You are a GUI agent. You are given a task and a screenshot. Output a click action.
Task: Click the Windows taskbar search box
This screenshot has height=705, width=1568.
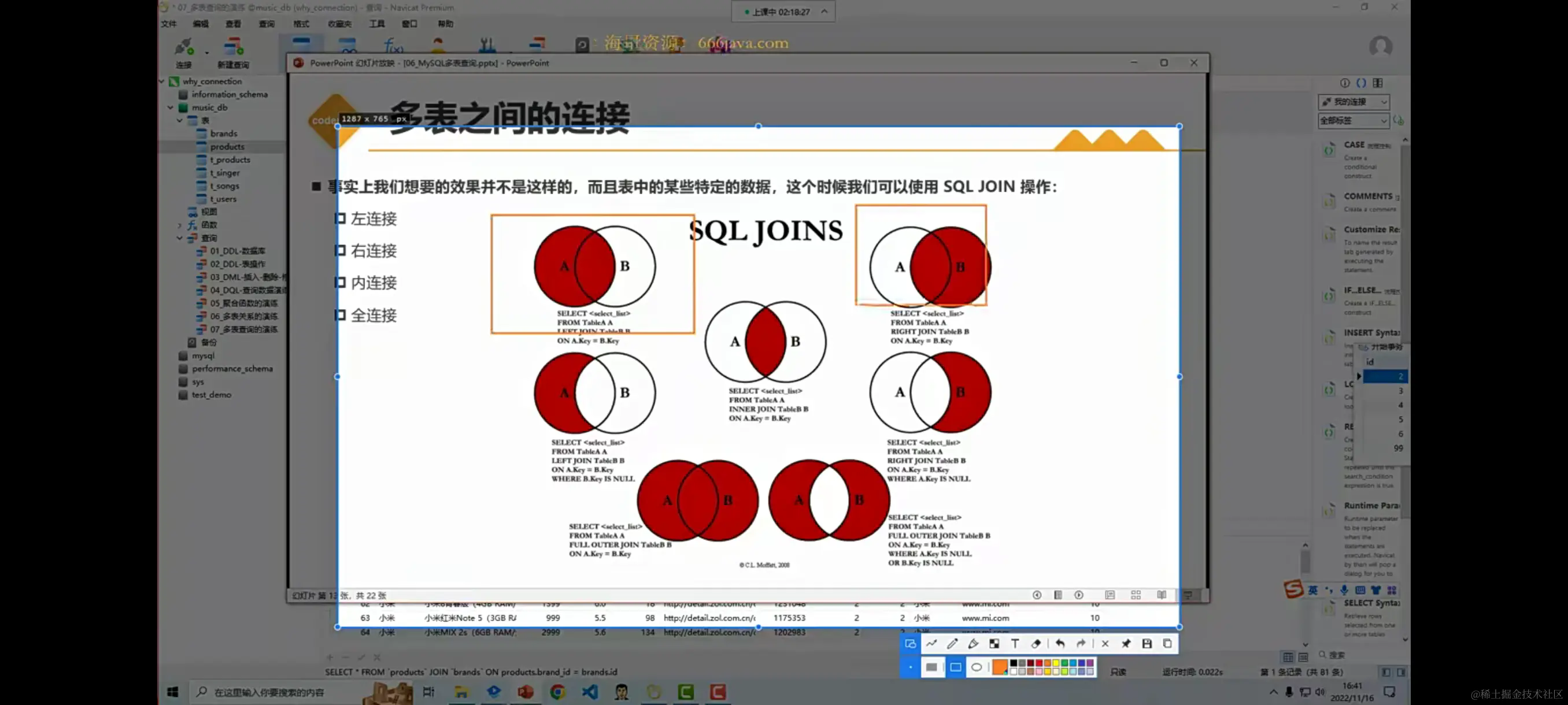pos(269,692)
